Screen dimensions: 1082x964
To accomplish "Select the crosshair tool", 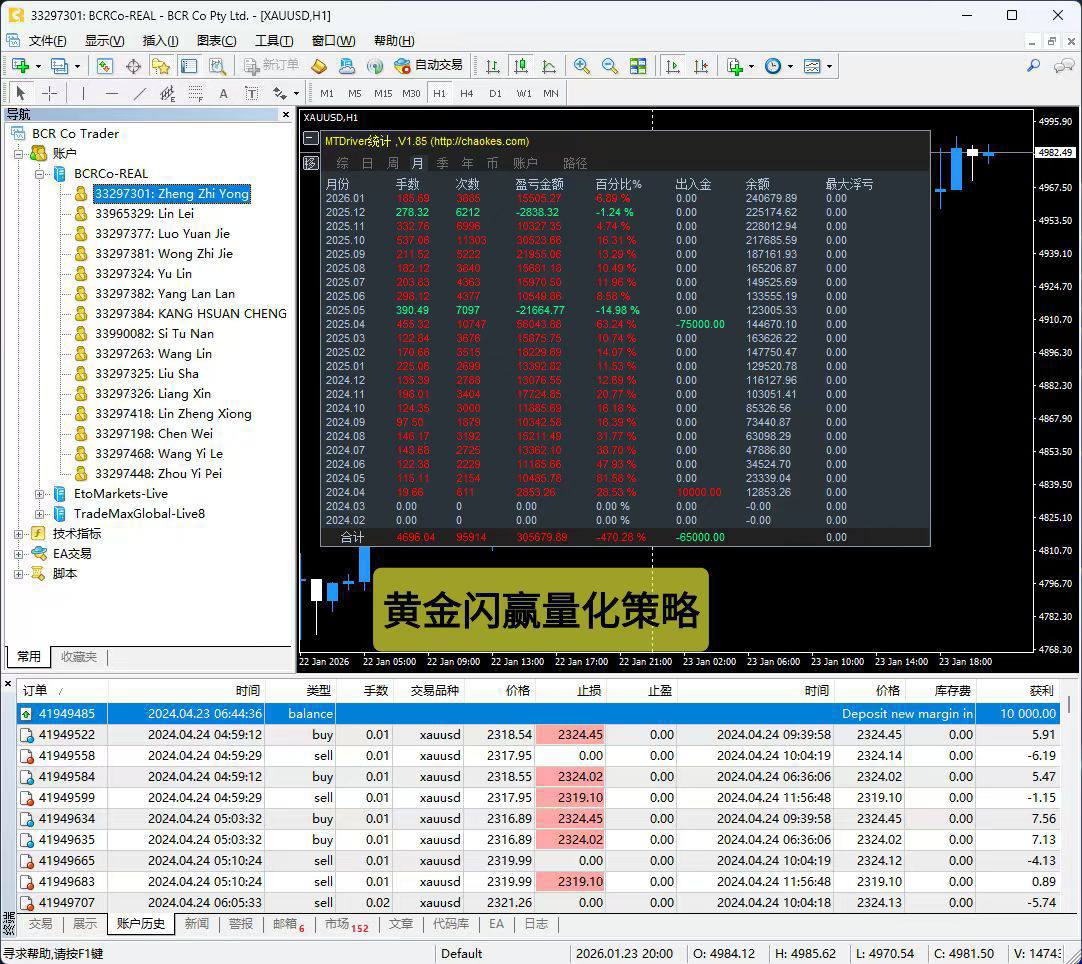I will 50,93.
